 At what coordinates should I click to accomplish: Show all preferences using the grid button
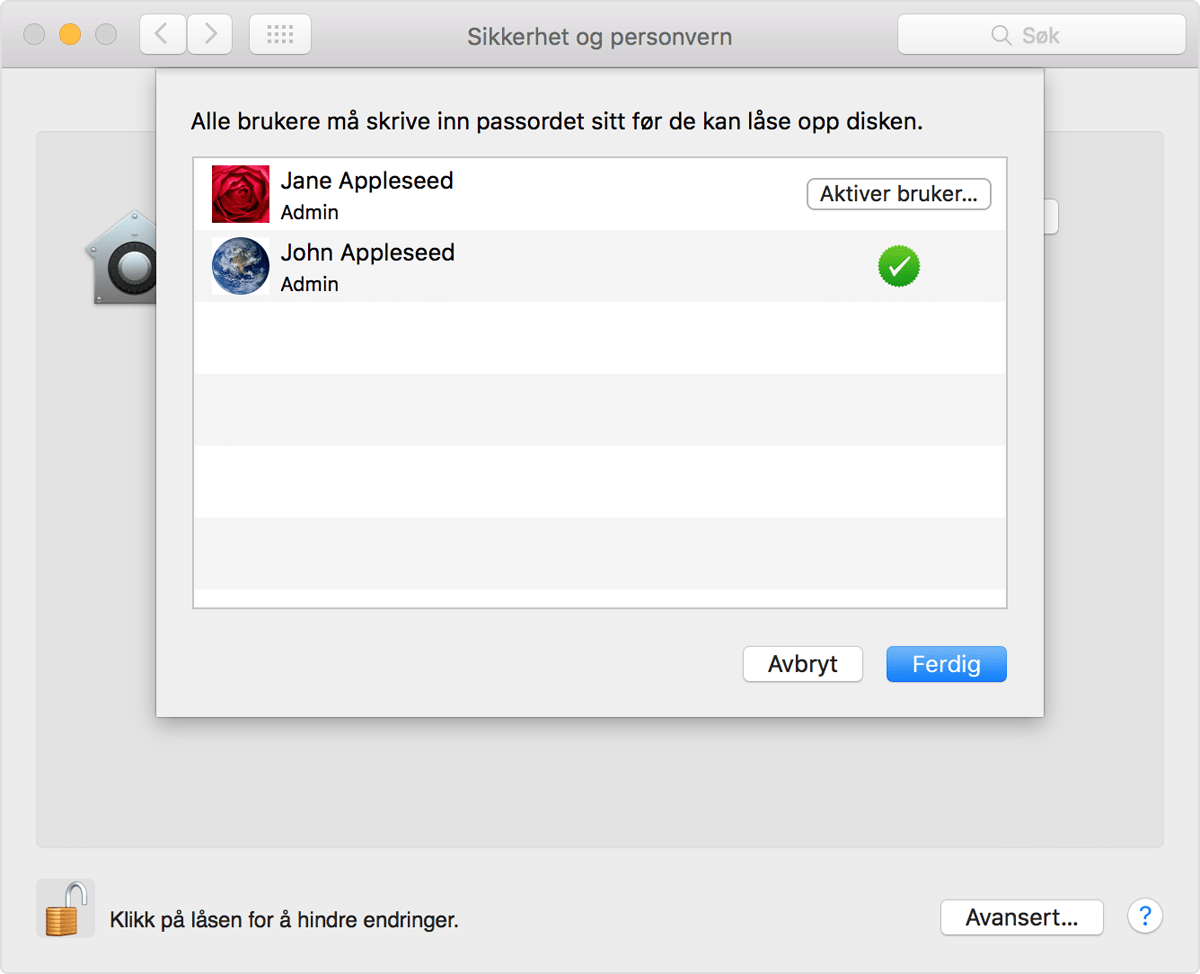tap(280, 35)
